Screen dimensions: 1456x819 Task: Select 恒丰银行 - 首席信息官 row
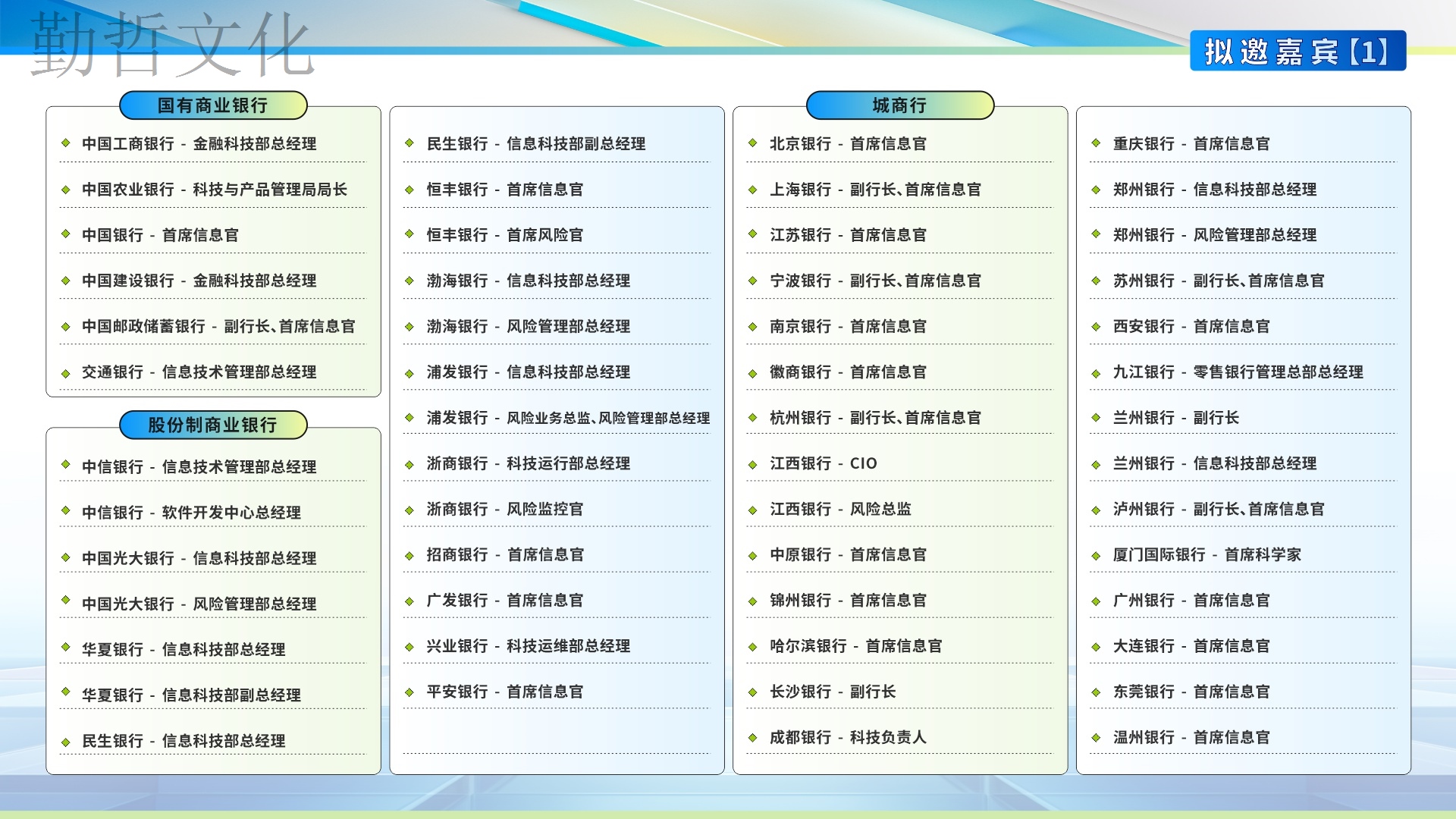click(x=557, y=190)
